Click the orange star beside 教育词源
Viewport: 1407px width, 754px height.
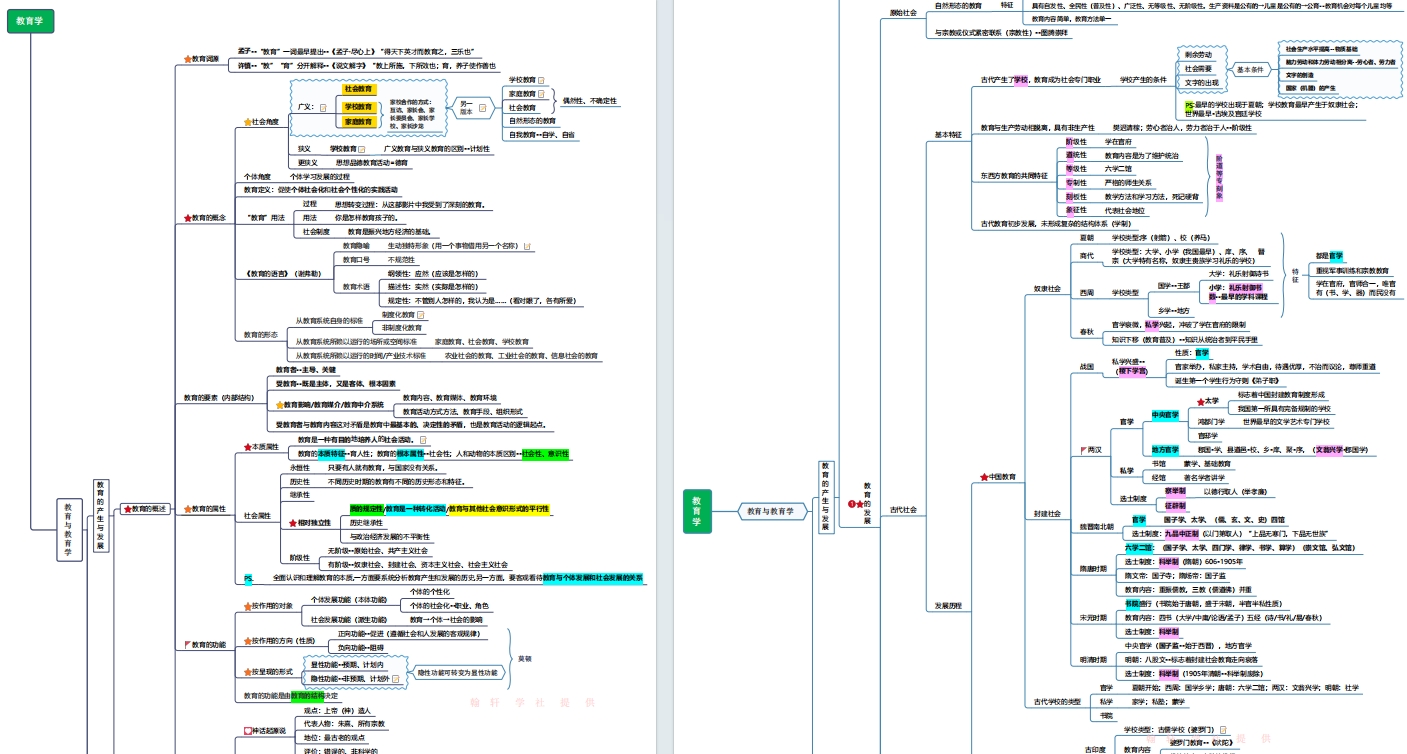[x=187, y=59]
